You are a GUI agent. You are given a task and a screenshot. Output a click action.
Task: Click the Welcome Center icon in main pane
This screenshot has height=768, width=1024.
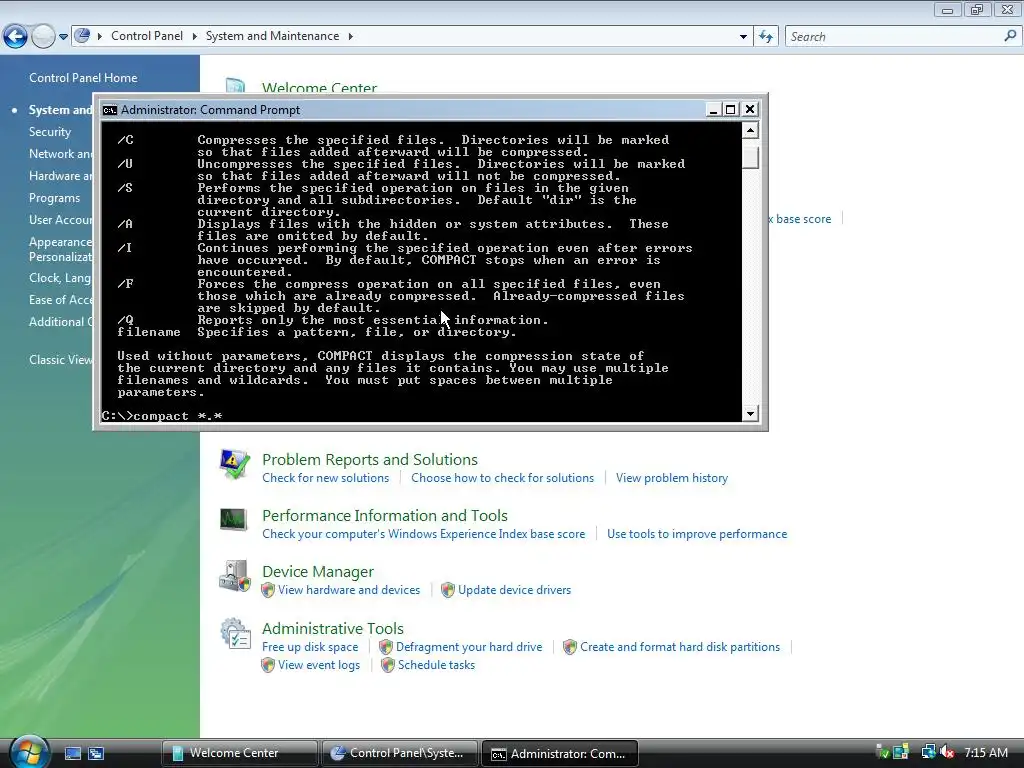[x=235, y=86]
